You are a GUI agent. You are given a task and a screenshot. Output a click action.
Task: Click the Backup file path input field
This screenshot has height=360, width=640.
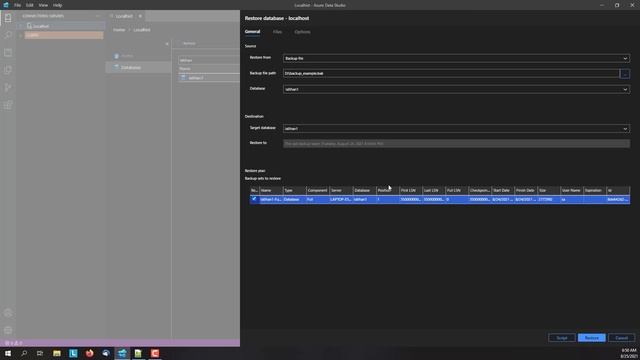451,73
